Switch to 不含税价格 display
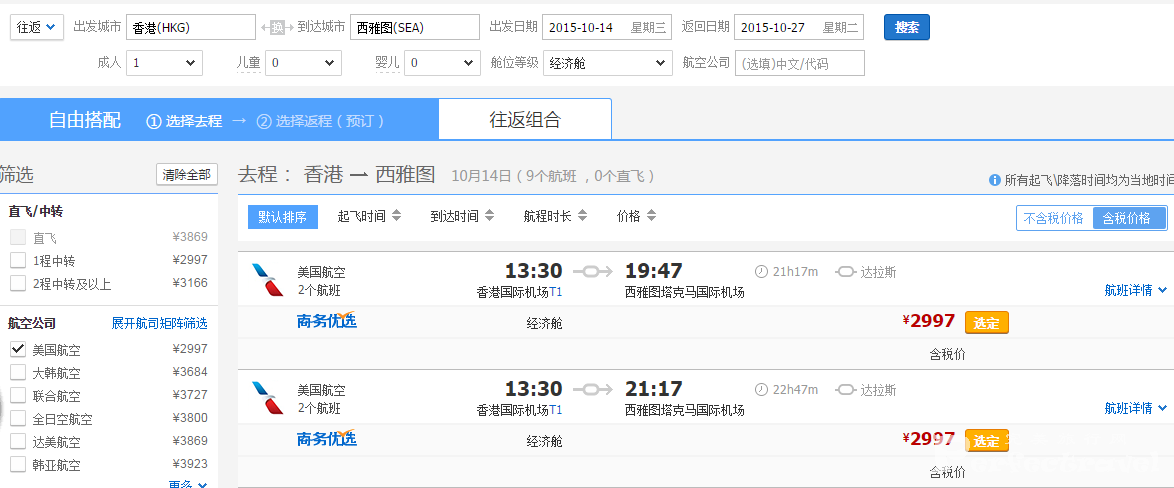1174x488 pixels. click(1053, 218)
